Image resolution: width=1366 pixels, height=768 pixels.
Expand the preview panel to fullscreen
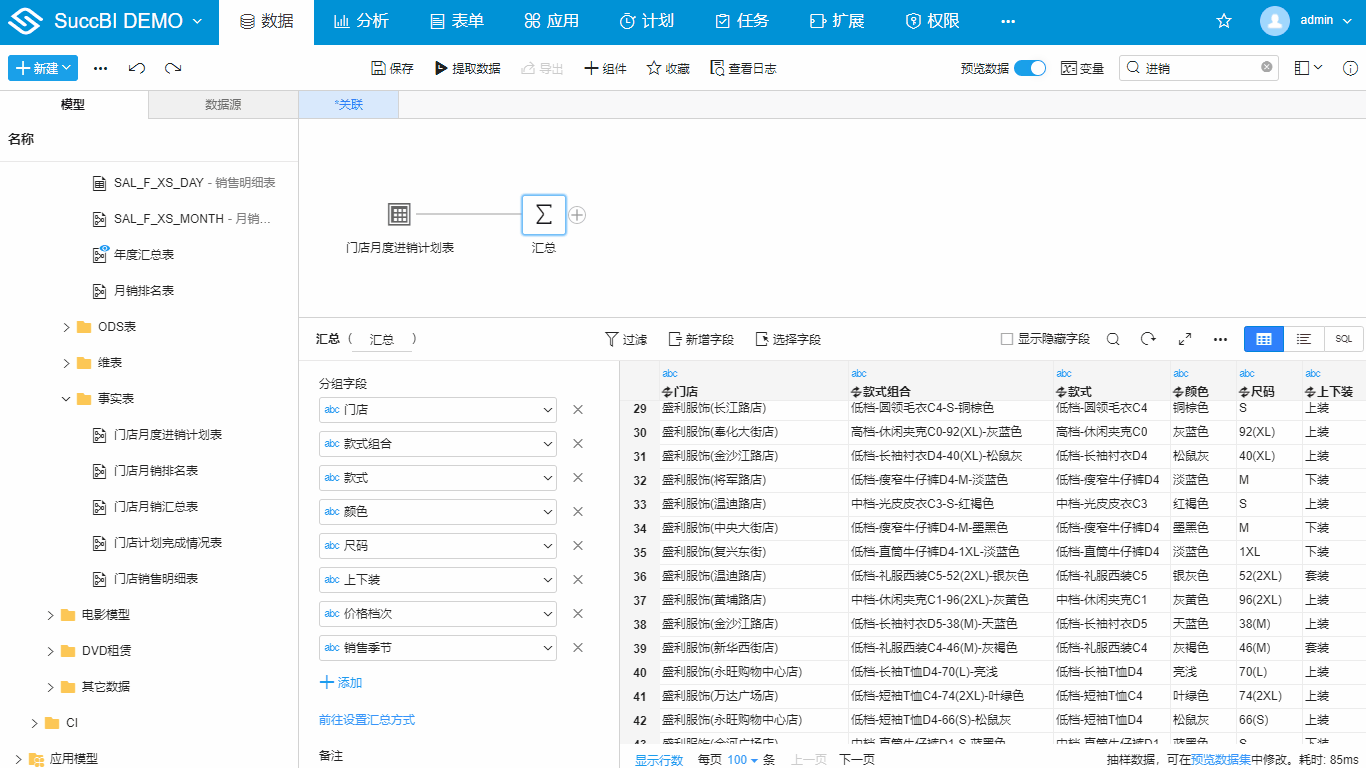[x=1184, y=339]
